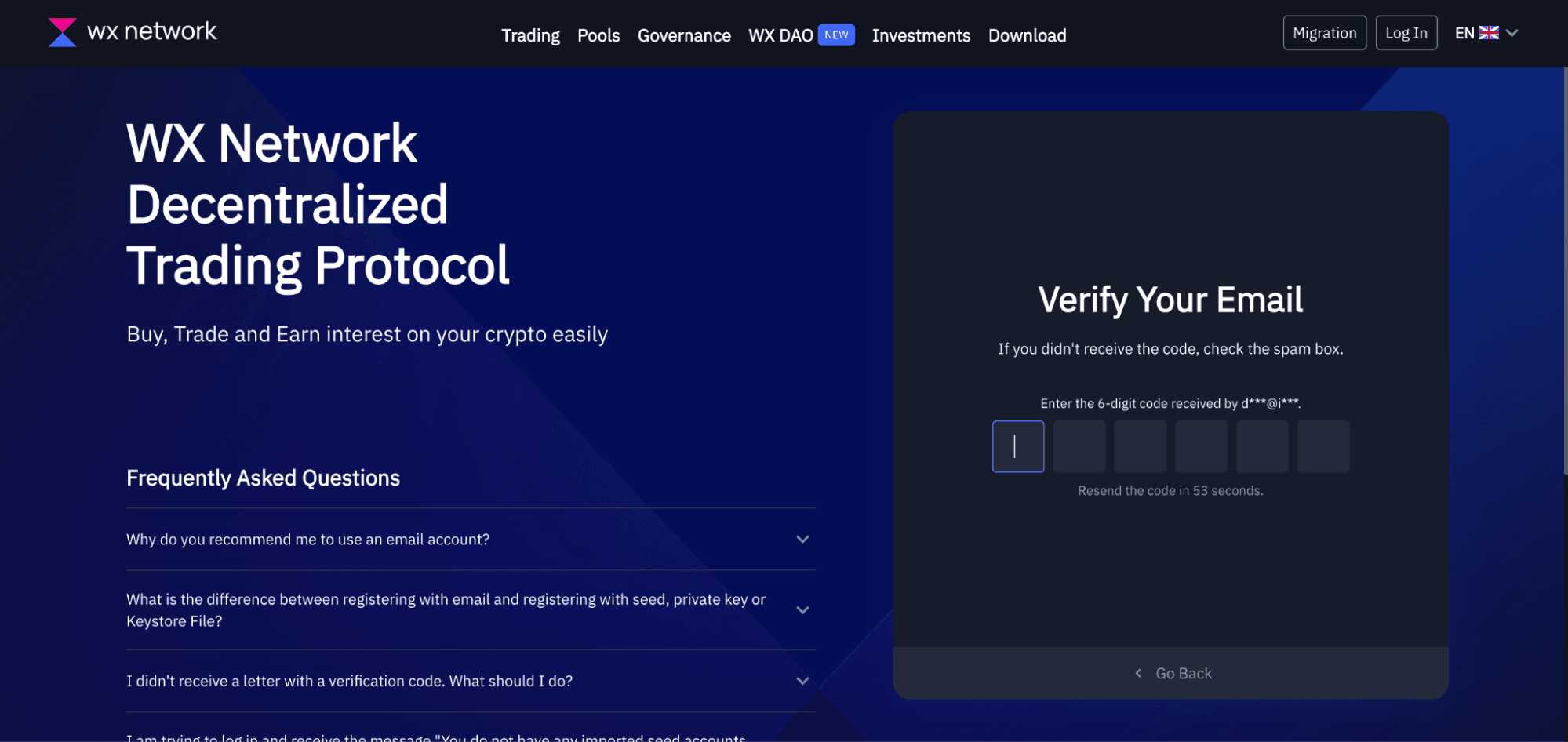Viewport: 1568px width, 742px height.
Task: Open the Investments page
Action: coord(921,35)
